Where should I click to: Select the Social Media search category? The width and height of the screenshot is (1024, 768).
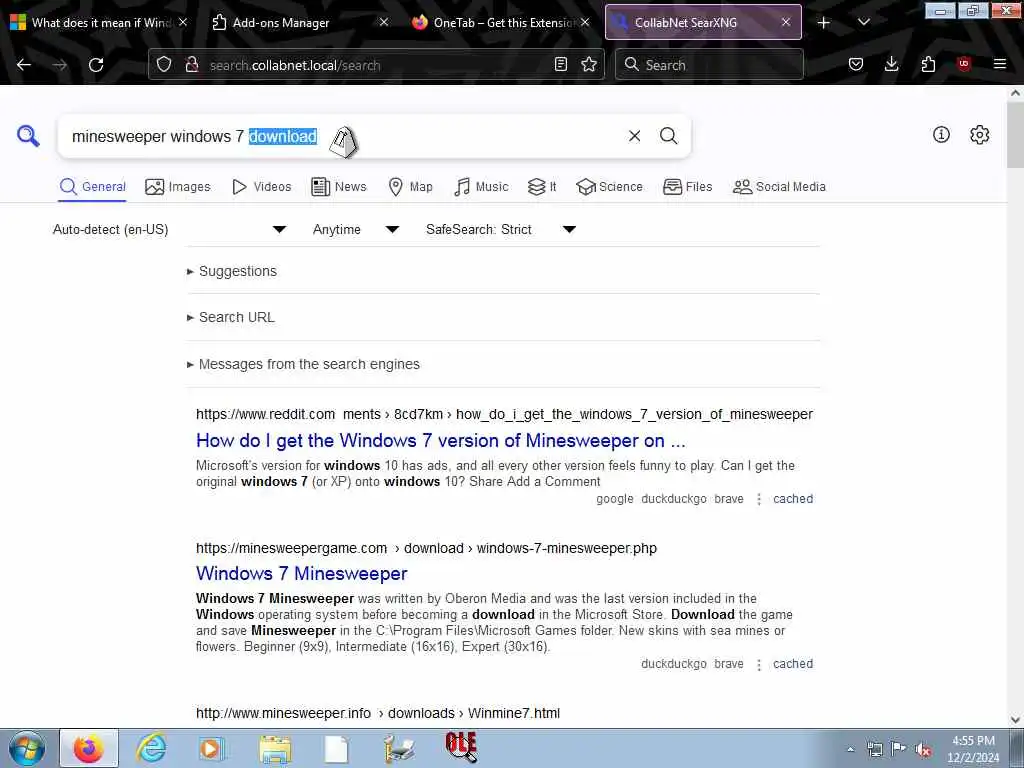779,187
